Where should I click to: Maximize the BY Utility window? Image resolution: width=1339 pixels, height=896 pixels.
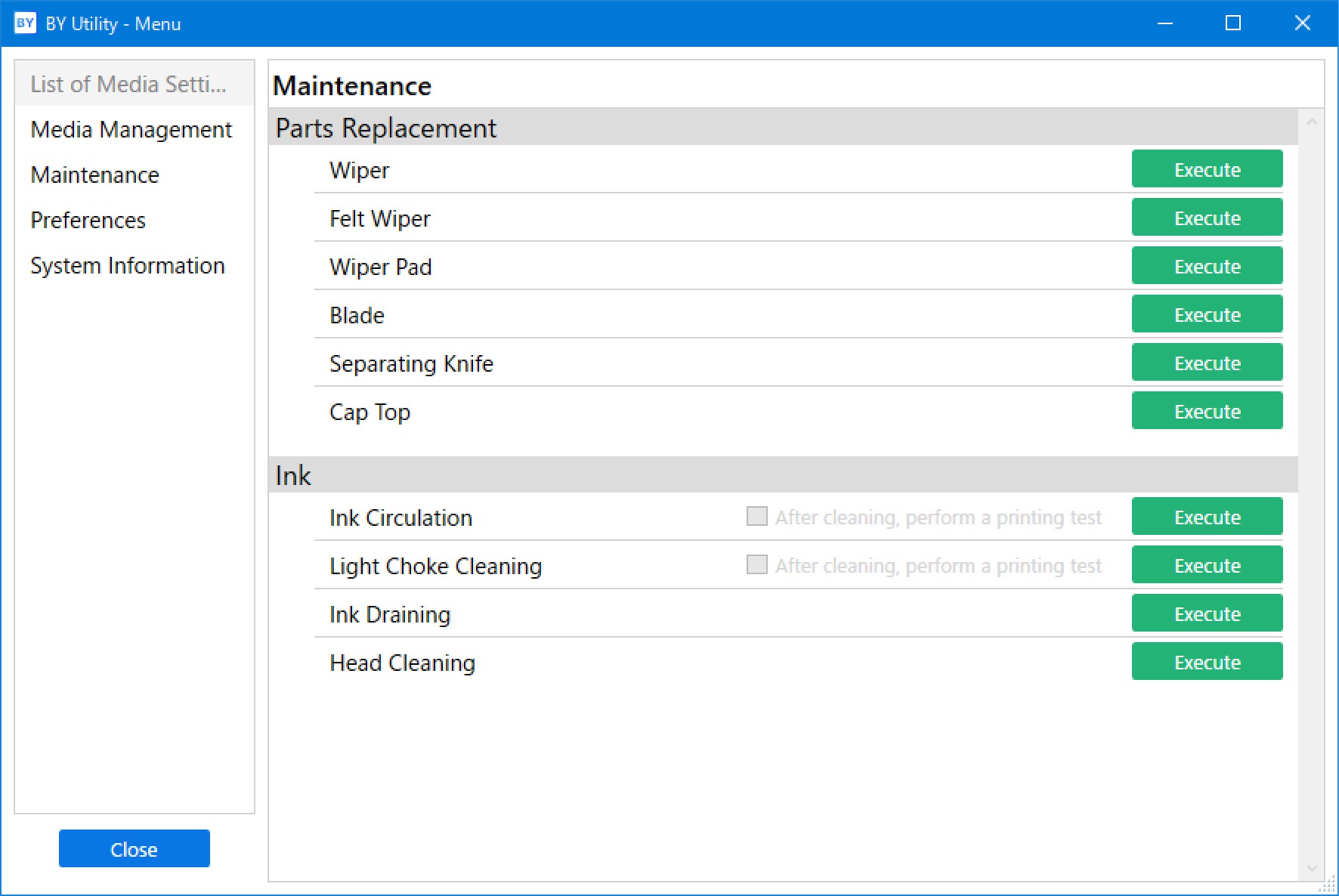pos(1232,23)
